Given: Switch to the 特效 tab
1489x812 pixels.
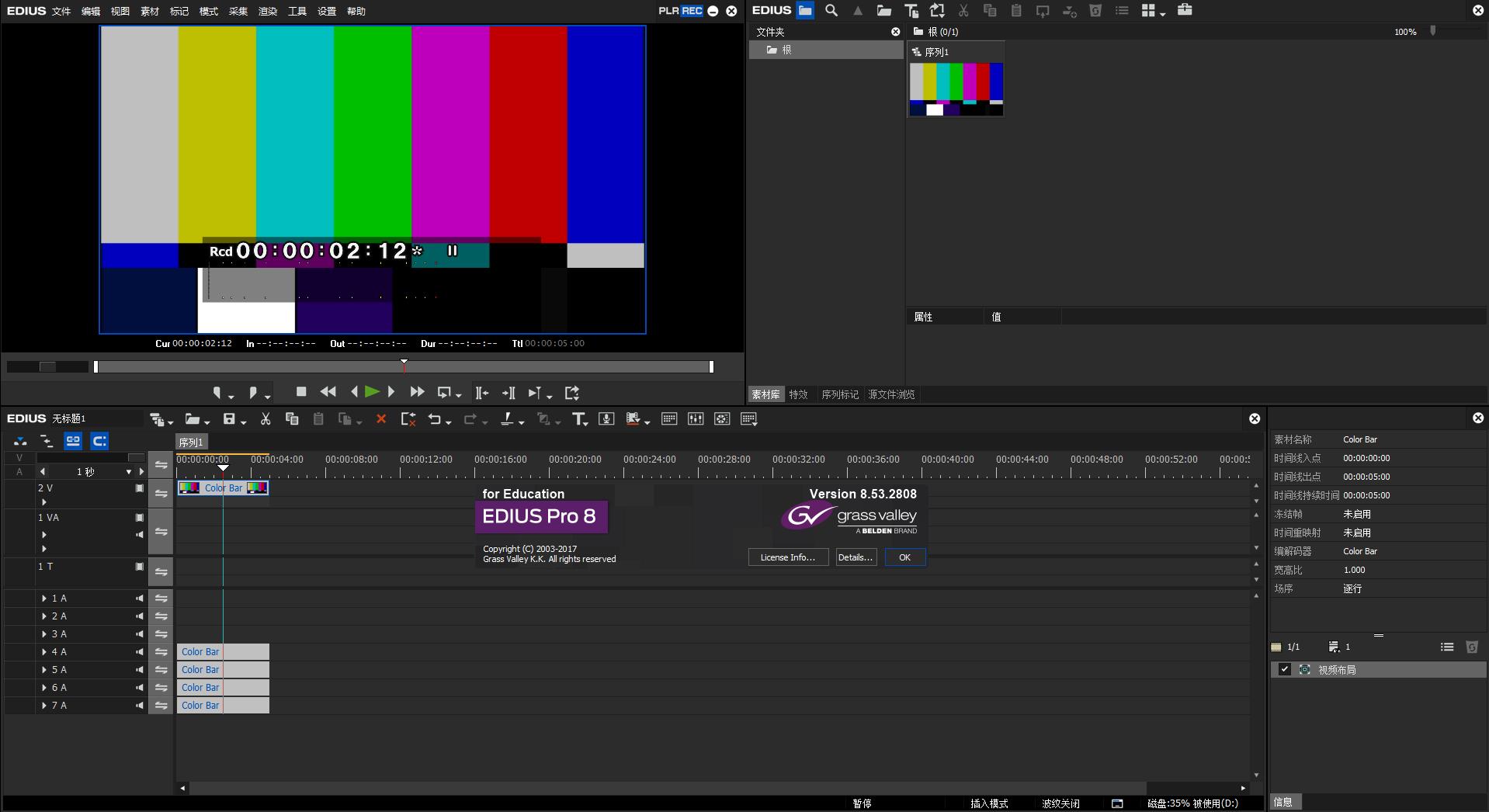Looking at the screenshot, I should (x=798, y=394).
